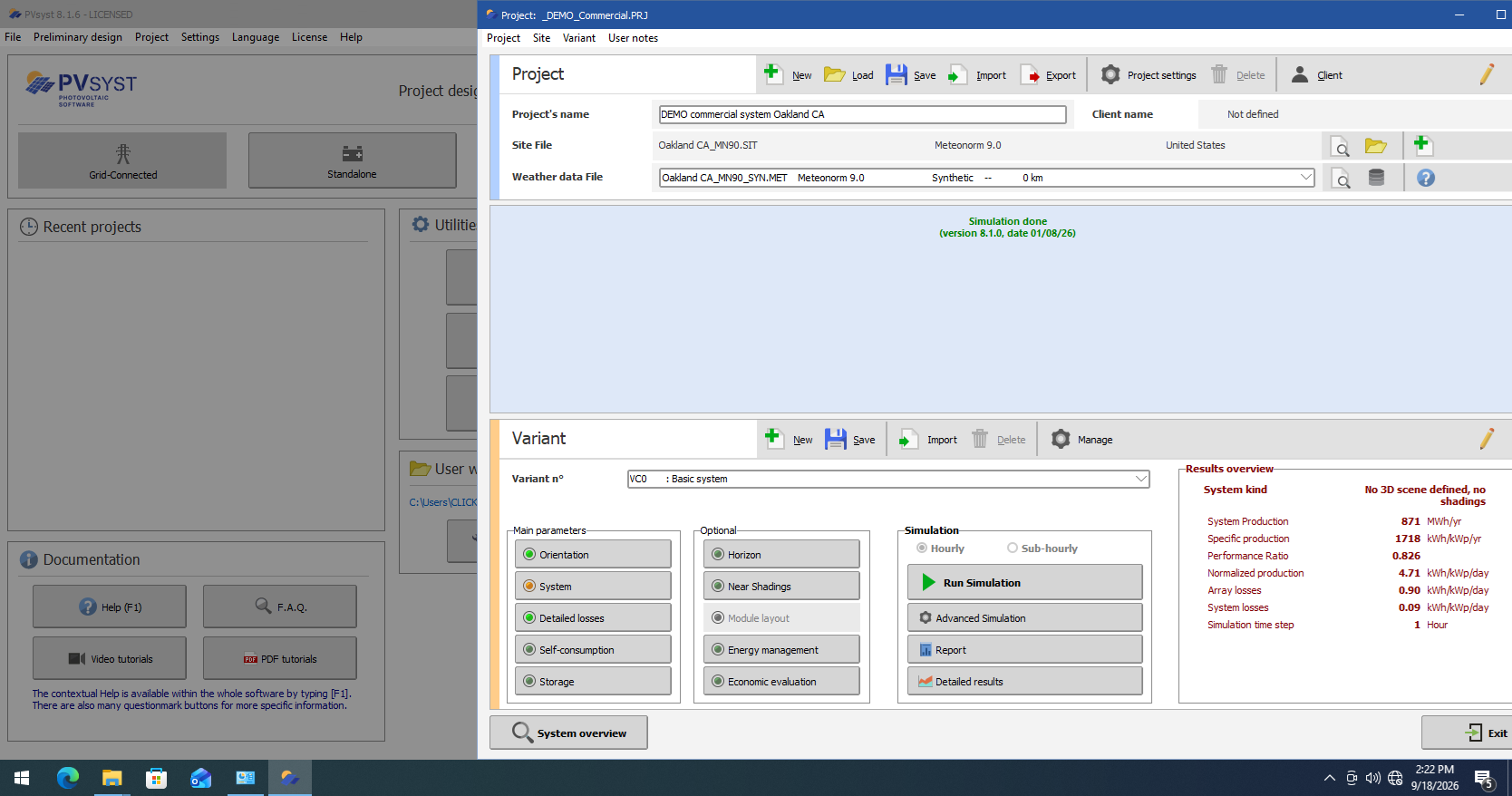Screen dimensions: 1512x796
Task: Load a project via folder icon
Action: coord(835,74)
